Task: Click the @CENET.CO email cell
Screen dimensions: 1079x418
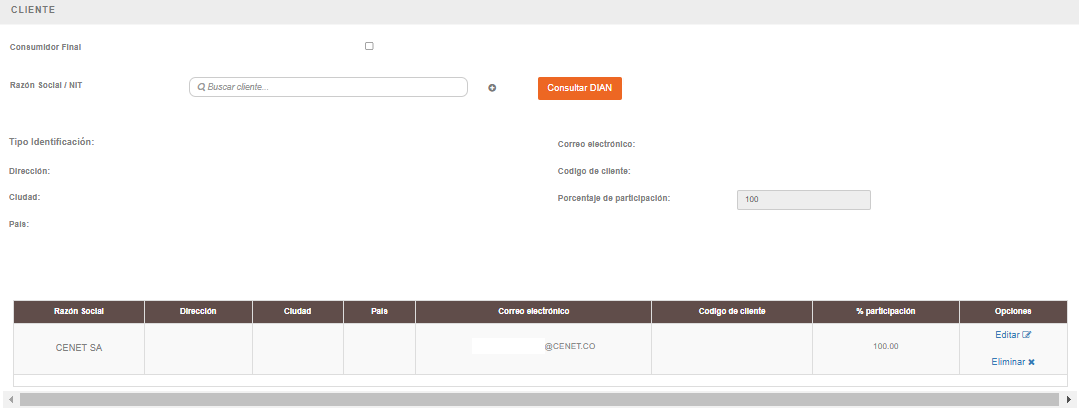Action: pyautogui.click(x=533, y=347)
